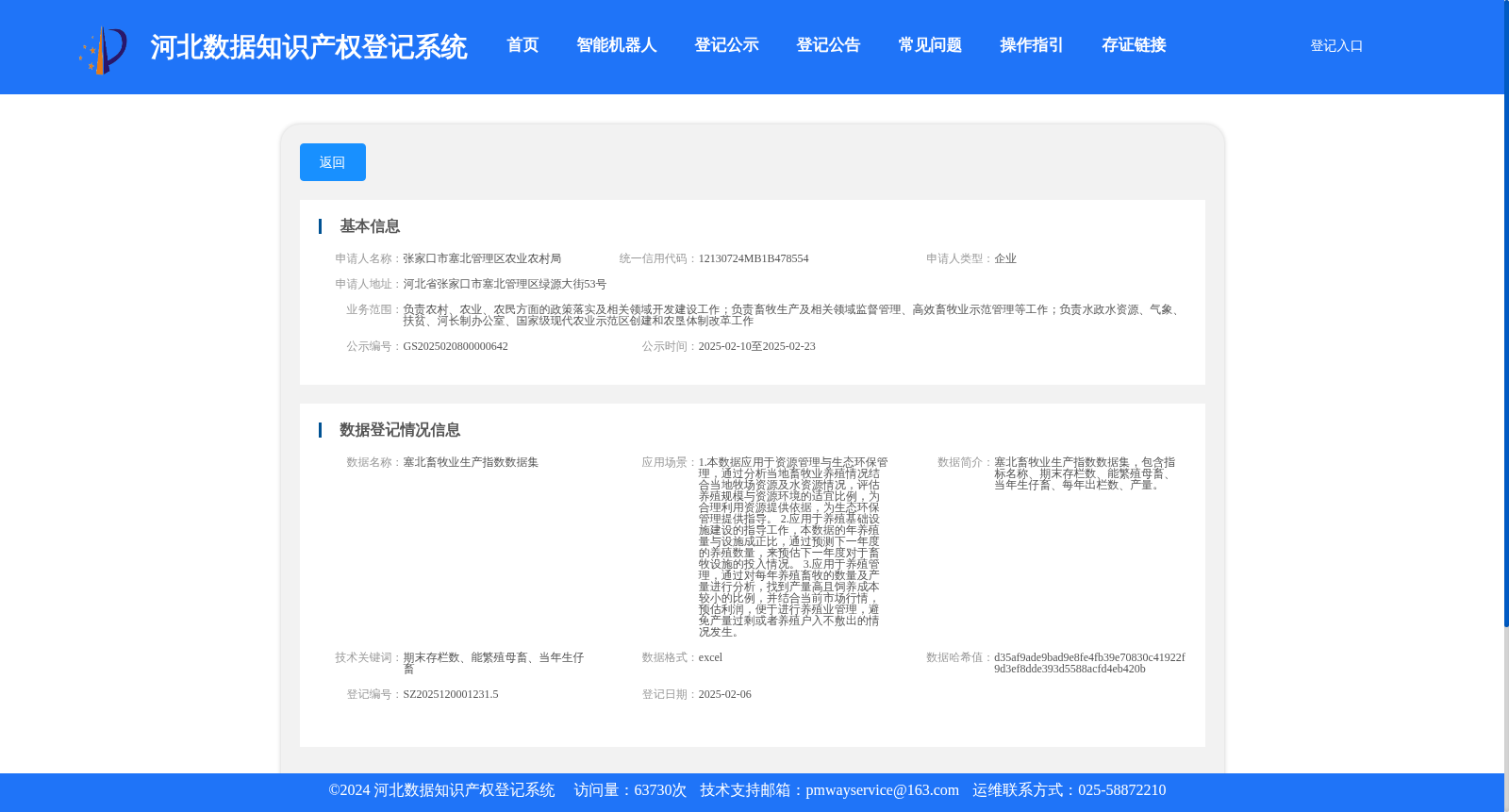
Task: Open the 首页 menu item
Action: pos(522,45)
